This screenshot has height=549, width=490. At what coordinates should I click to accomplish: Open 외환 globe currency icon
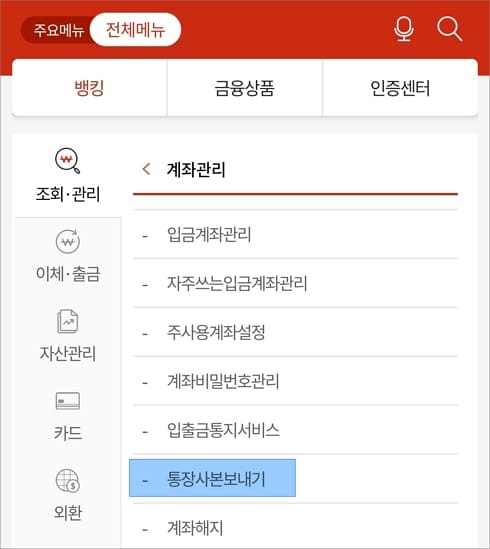pos(68,481)
